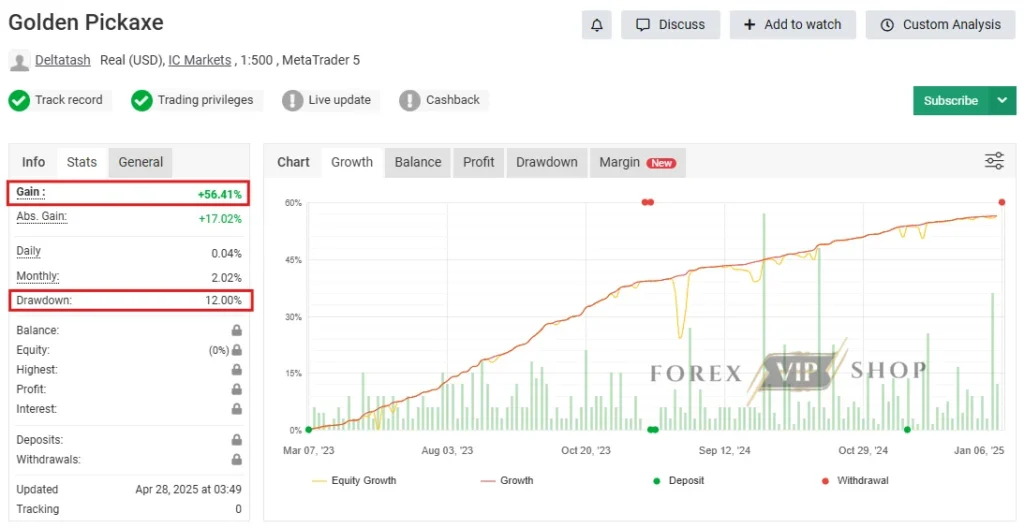Select the Margin chart tab
Screen dimensions: 1024x528
click(637, 162)
